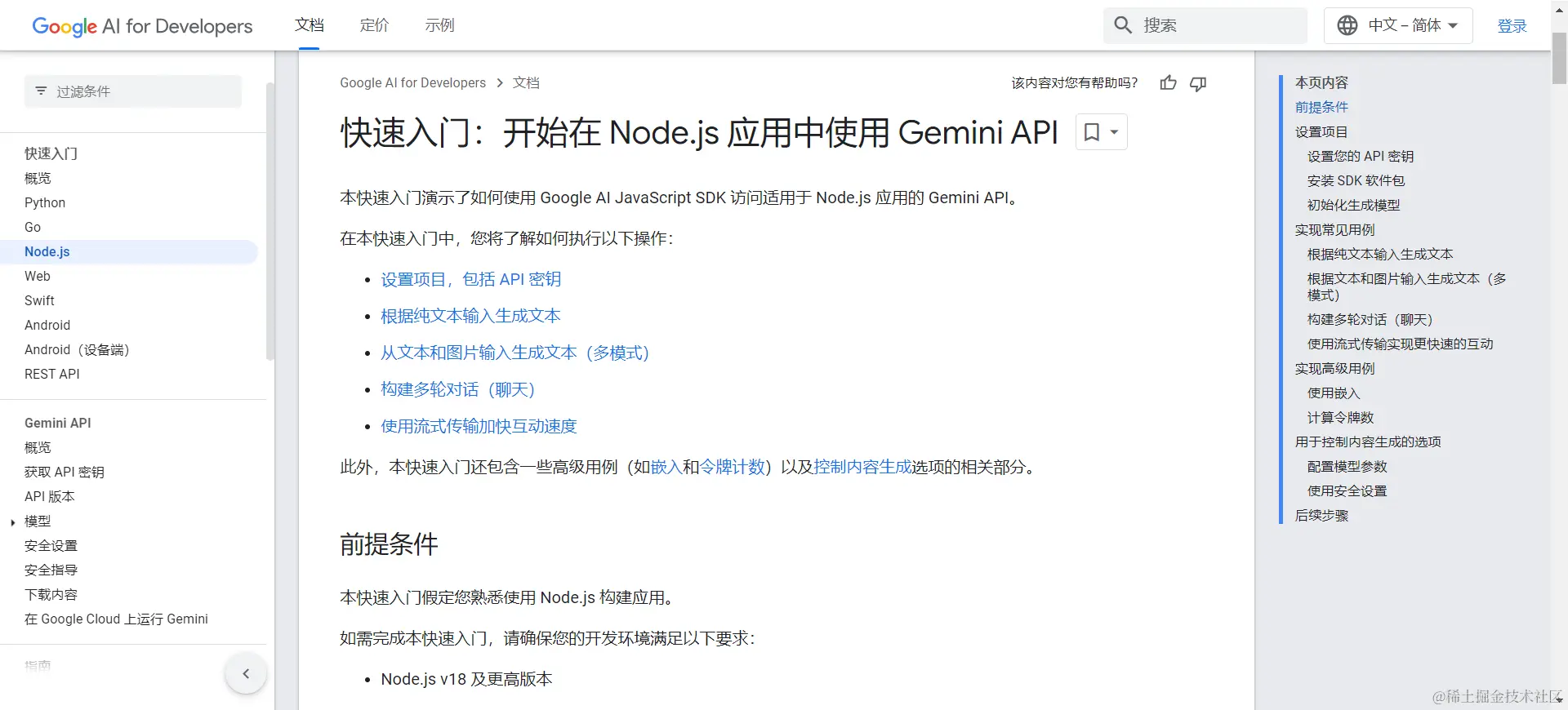Click the 登录 sign-in link
1568x710 pixels.
click(1512, 26)
